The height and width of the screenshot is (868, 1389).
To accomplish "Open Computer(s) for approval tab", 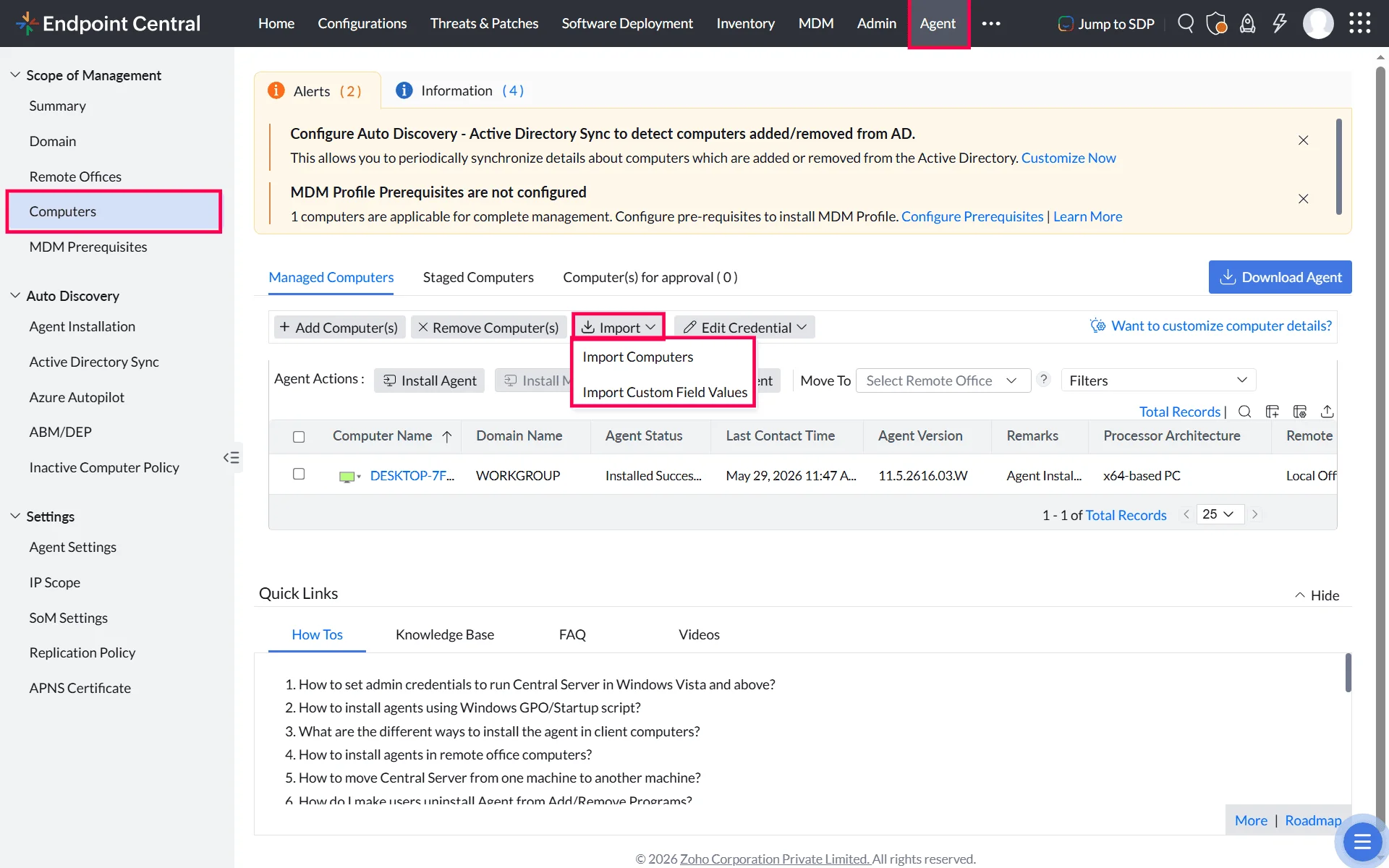I will click(x=650, y=277).
